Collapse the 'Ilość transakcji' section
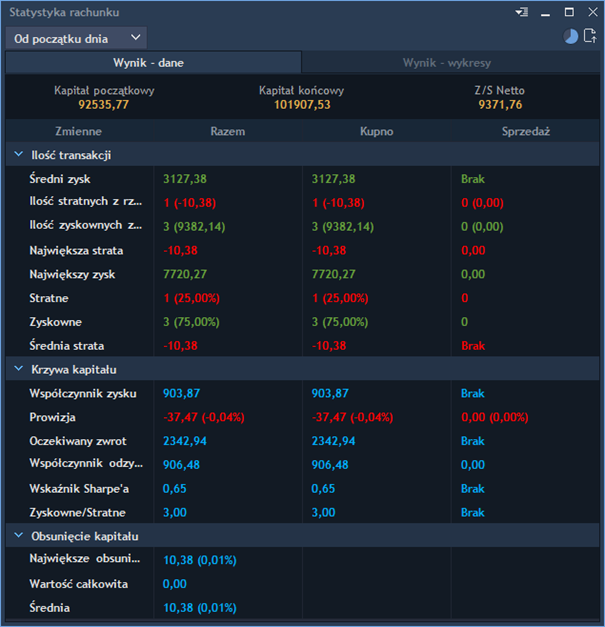The height and width of the screenshot is (627, 605). 17,155
